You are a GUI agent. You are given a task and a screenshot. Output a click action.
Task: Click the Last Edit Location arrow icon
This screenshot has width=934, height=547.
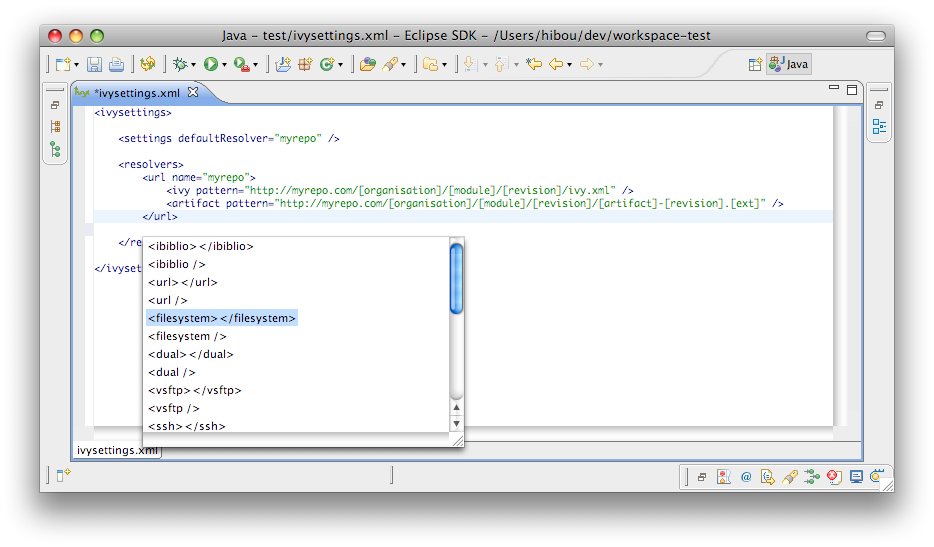pyautogui.click(x=534, y=64)
